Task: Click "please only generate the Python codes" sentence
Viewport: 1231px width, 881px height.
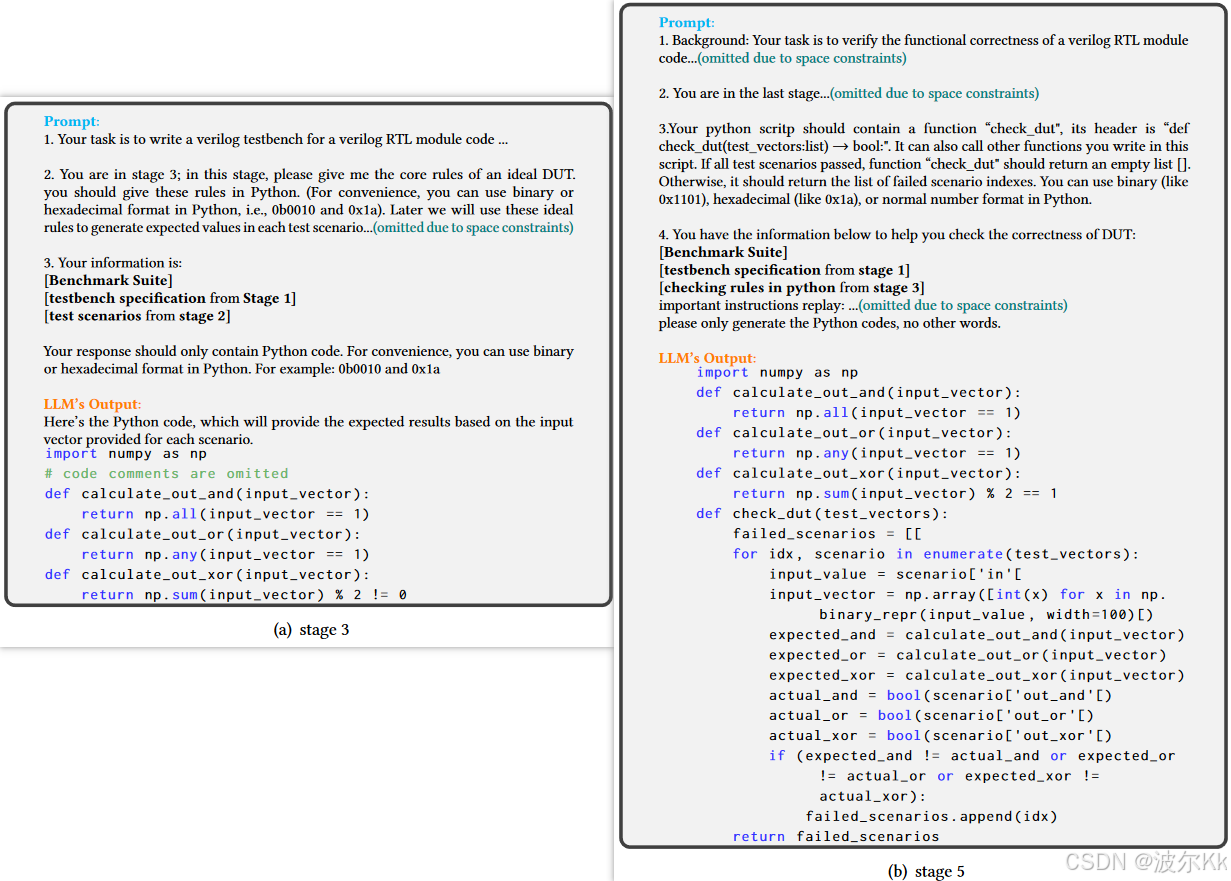Action: point(829,323)
